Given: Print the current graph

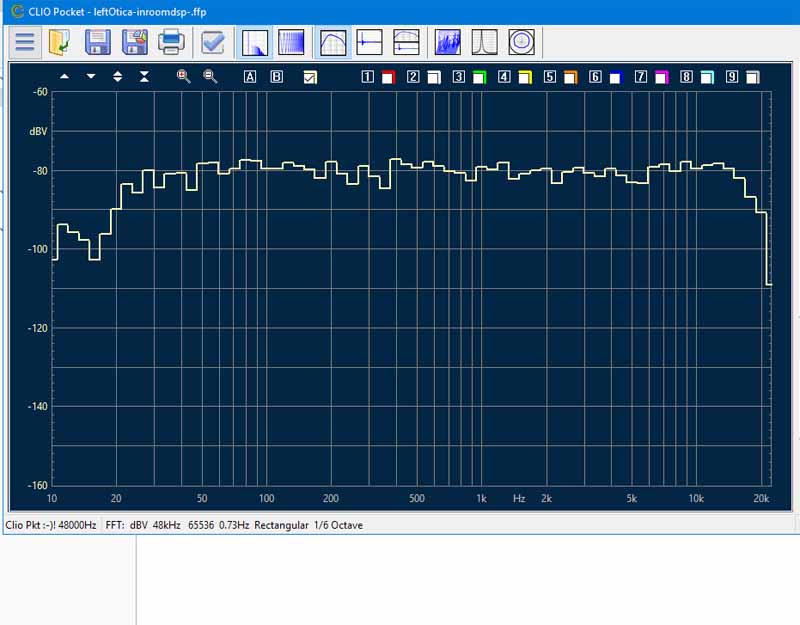Looking at the screenshot, I should pos(171,42).
